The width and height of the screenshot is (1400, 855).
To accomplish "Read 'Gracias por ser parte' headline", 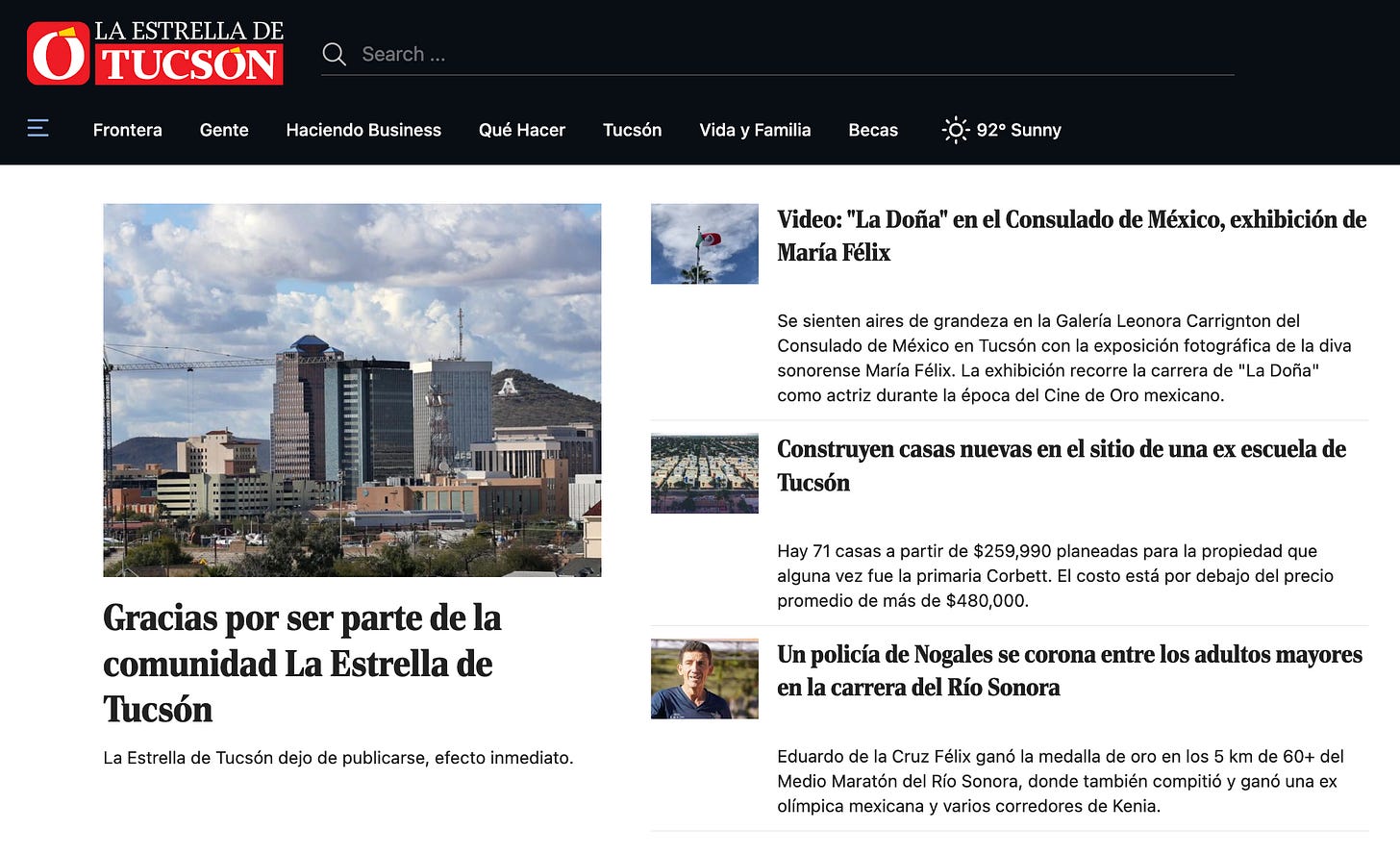I will pyautogui.click(x=302, y=664).
